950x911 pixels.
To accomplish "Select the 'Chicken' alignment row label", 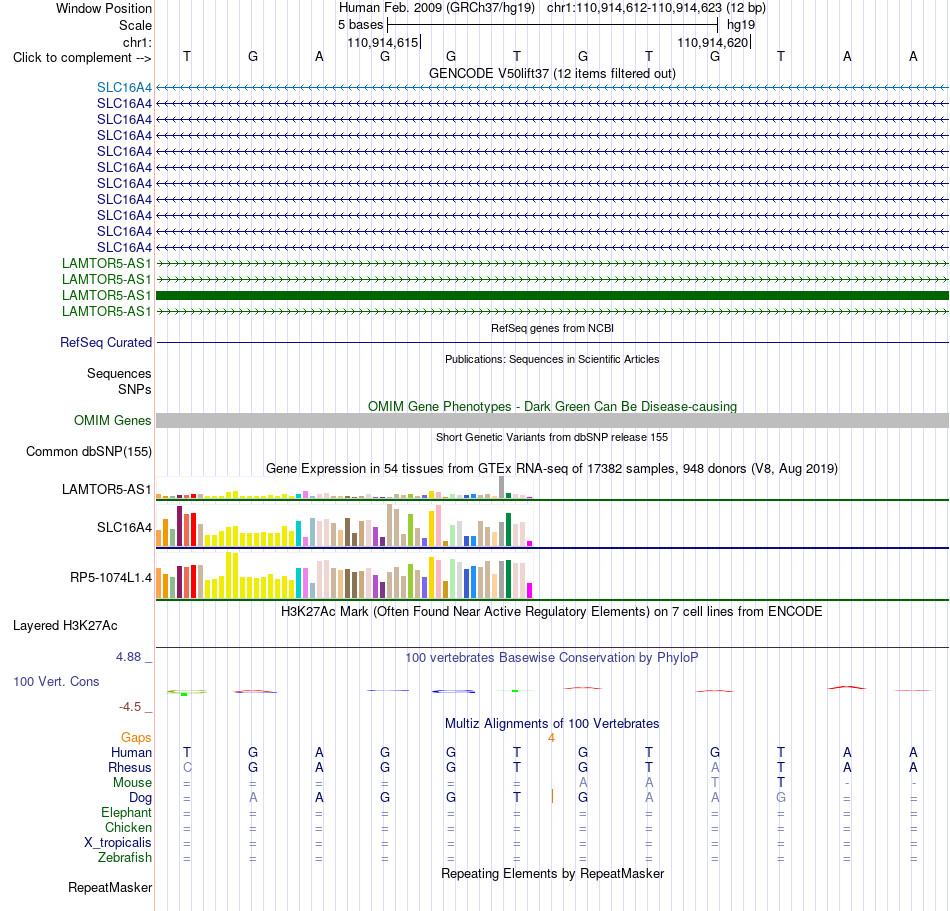I will 128,827.
